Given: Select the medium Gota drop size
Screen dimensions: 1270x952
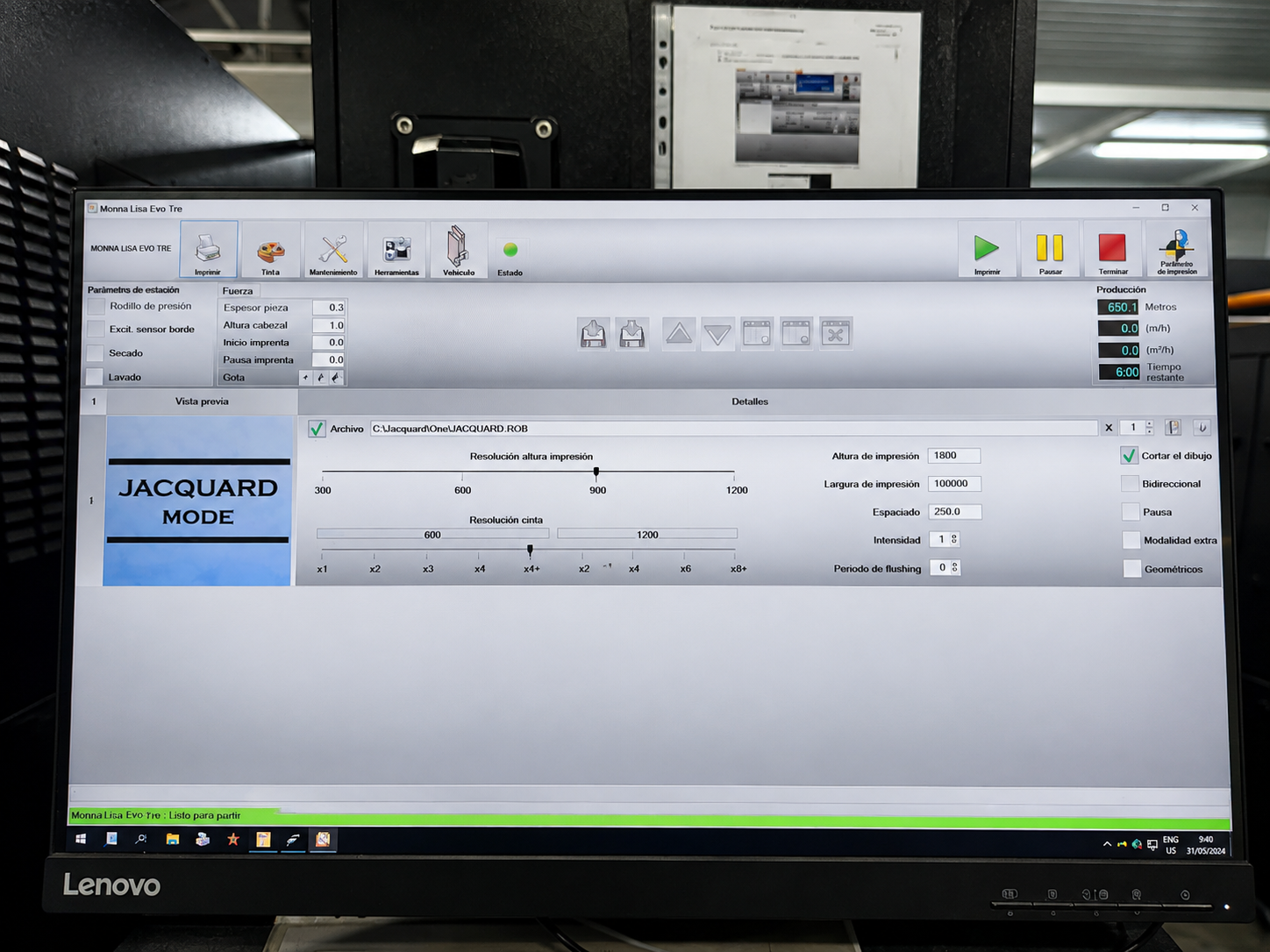Looking at the screenshot, I should (x=320, y=378).
